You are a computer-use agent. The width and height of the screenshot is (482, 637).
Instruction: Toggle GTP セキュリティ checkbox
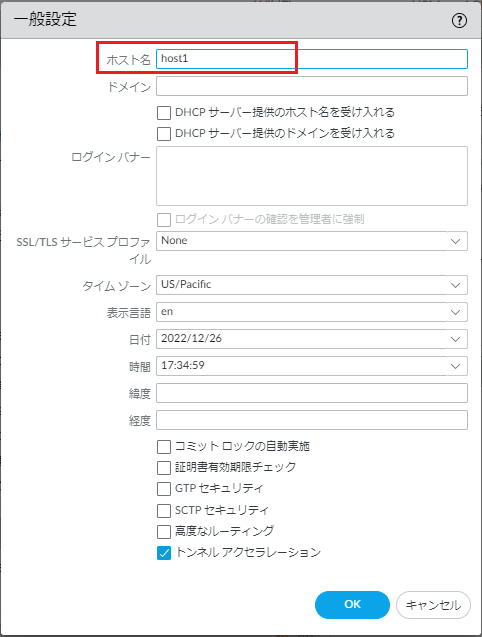click(x=164, y=489)
